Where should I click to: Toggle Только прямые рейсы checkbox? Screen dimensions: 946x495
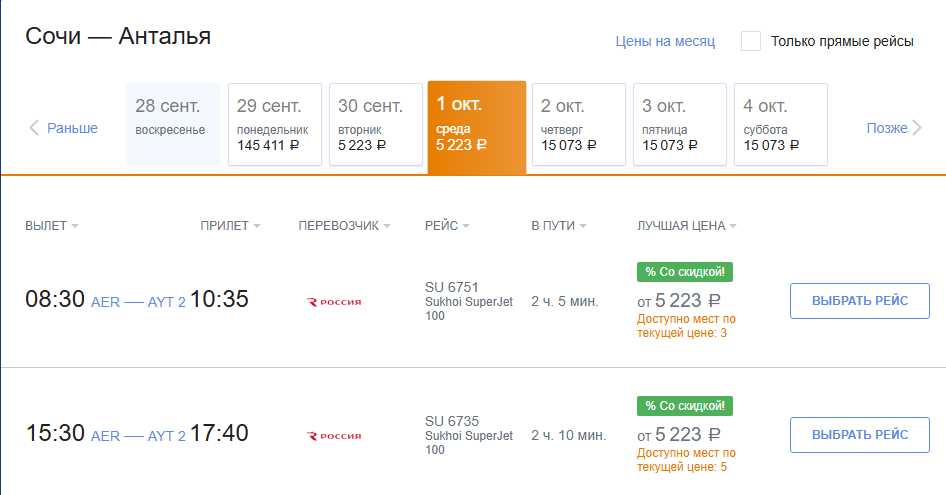coord(751,41)
